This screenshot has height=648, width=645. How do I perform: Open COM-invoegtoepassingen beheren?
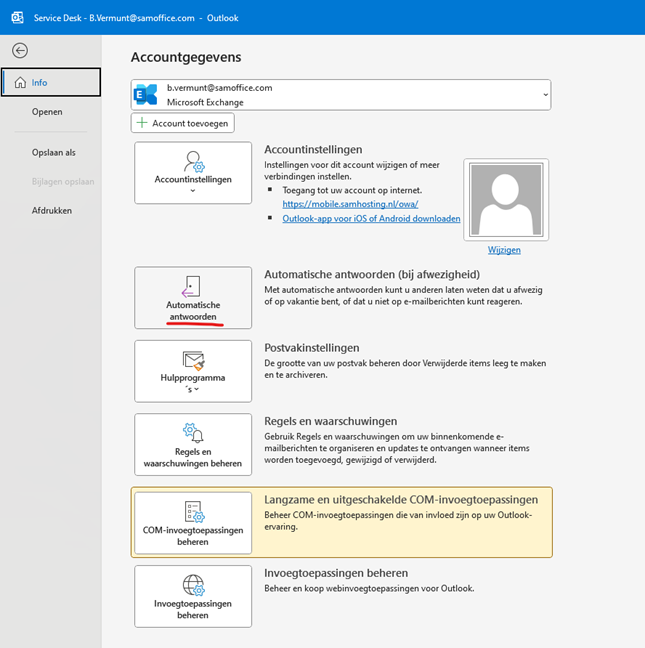pyautogui.click(x=193, y=523)
